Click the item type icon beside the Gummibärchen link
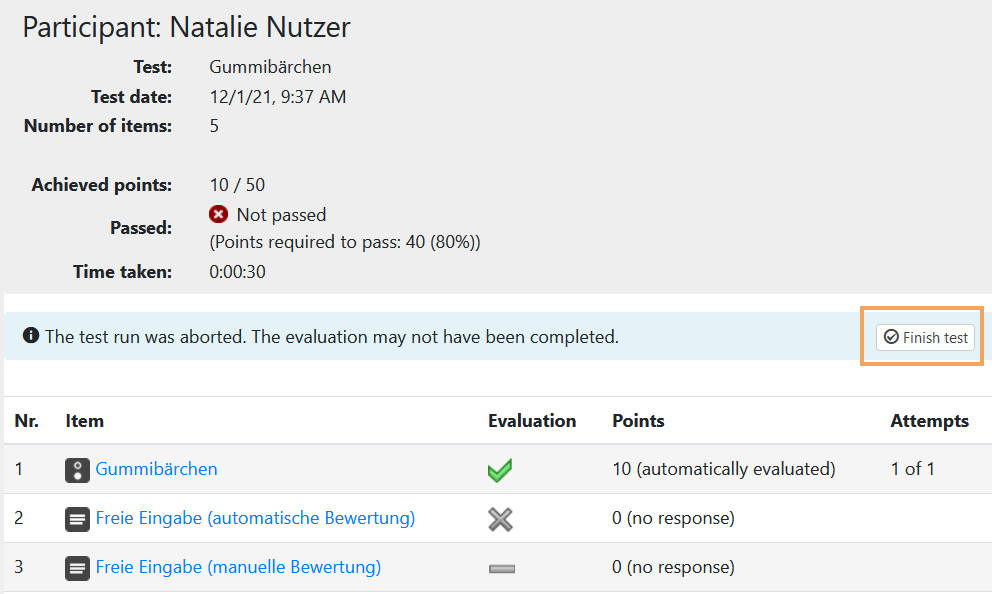Image resolution: width=992 pixels, height=594 pixels. 78,470
